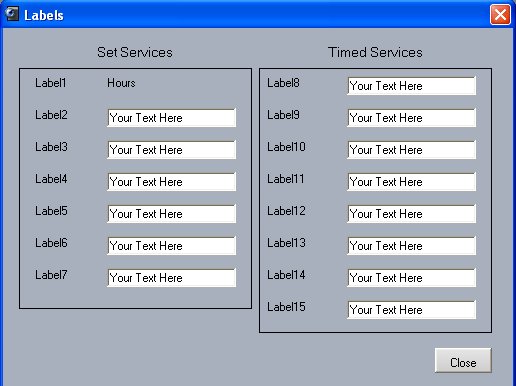516x386 pixels.
Task: Close the Labels window with red X
Action: point(500,15)
